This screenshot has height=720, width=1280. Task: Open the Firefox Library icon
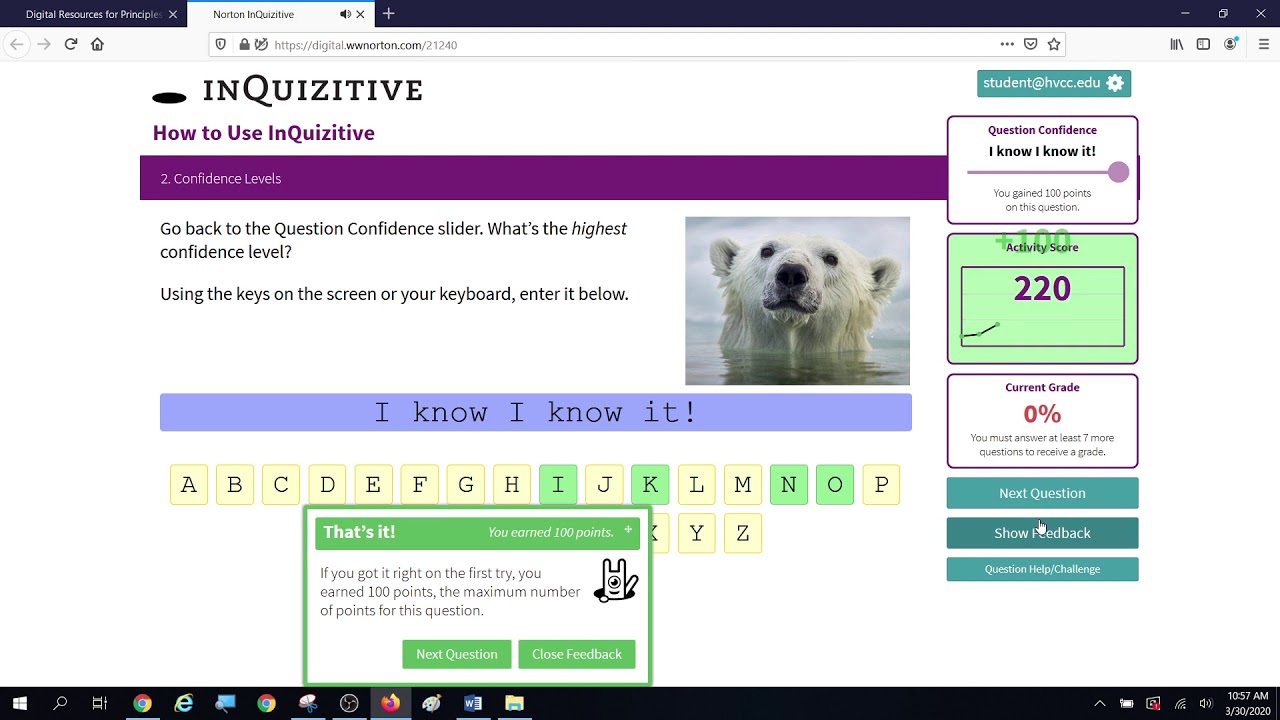click(1177, 44)
